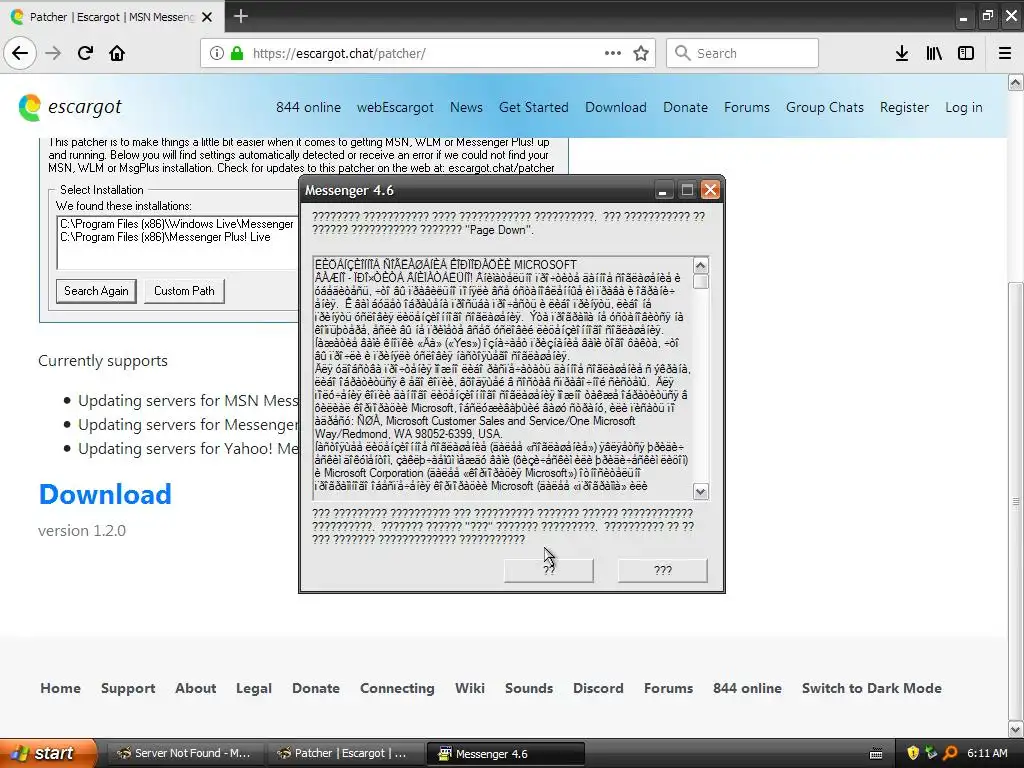Open the footer Forums link
The width and height of the screenshot is (1024, 768).
click(x=669, y=688)
